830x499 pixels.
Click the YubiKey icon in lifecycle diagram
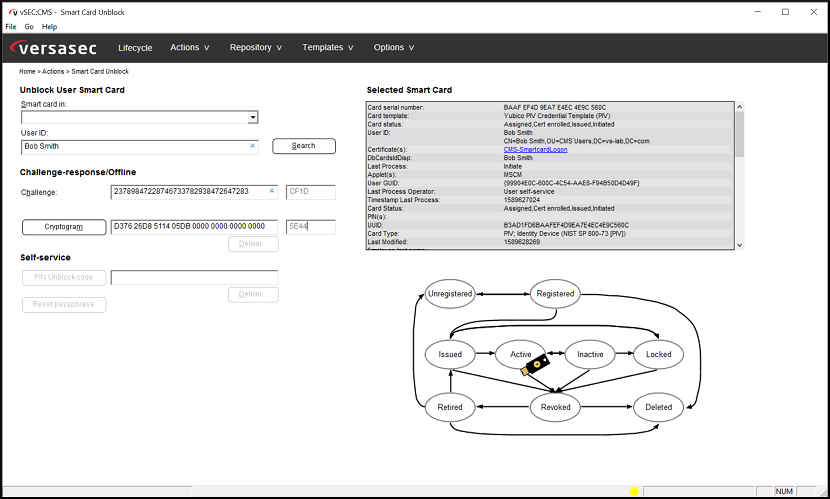[x=539, y=363]
